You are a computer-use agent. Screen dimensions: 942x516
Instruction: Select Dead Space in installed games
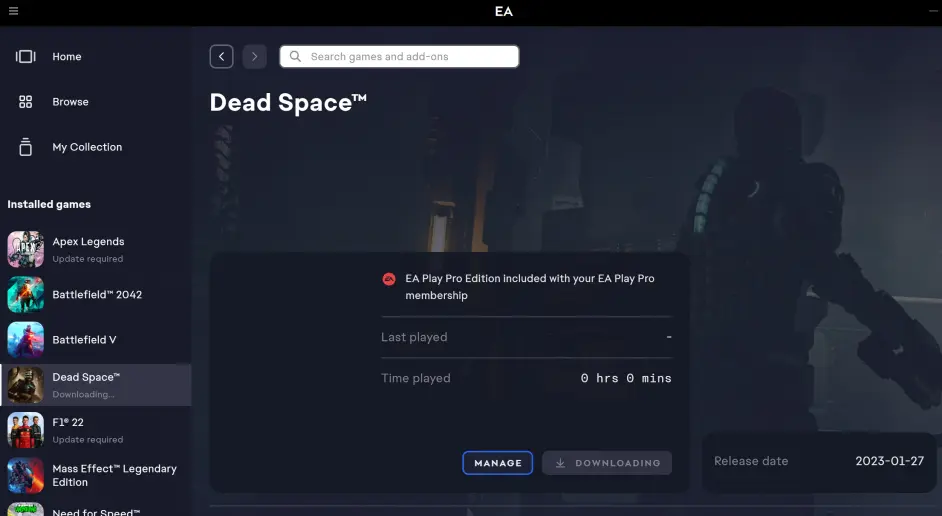pos(86,384)
